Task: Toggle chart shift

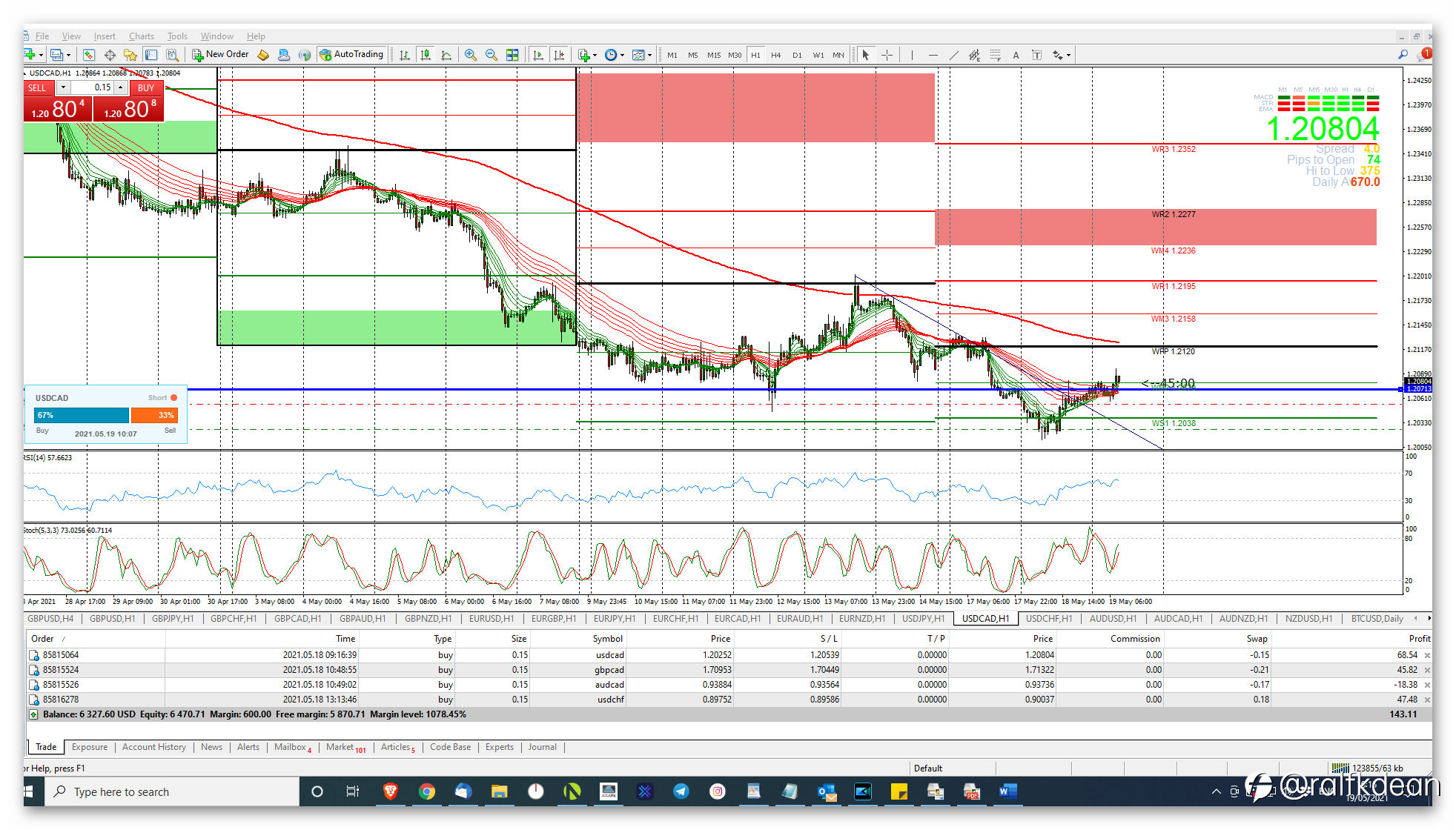Action: pyautogui.click(x=559, y=55)
